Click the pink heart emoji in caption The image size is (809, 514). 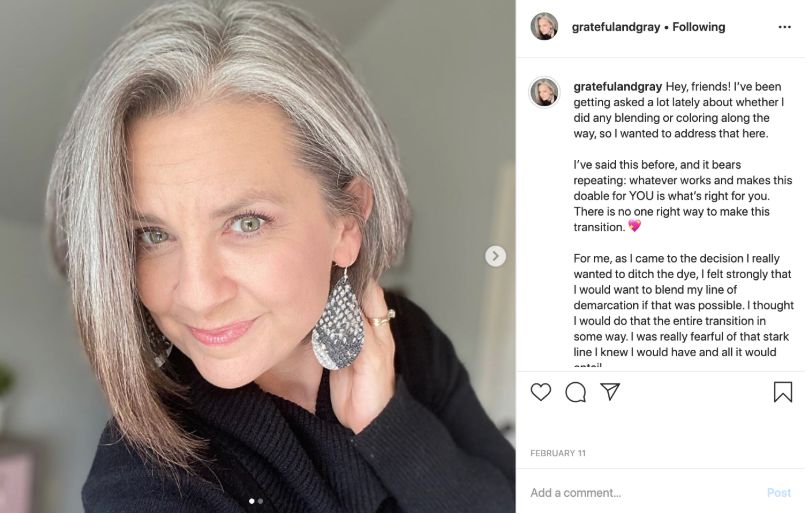(634, 226)
